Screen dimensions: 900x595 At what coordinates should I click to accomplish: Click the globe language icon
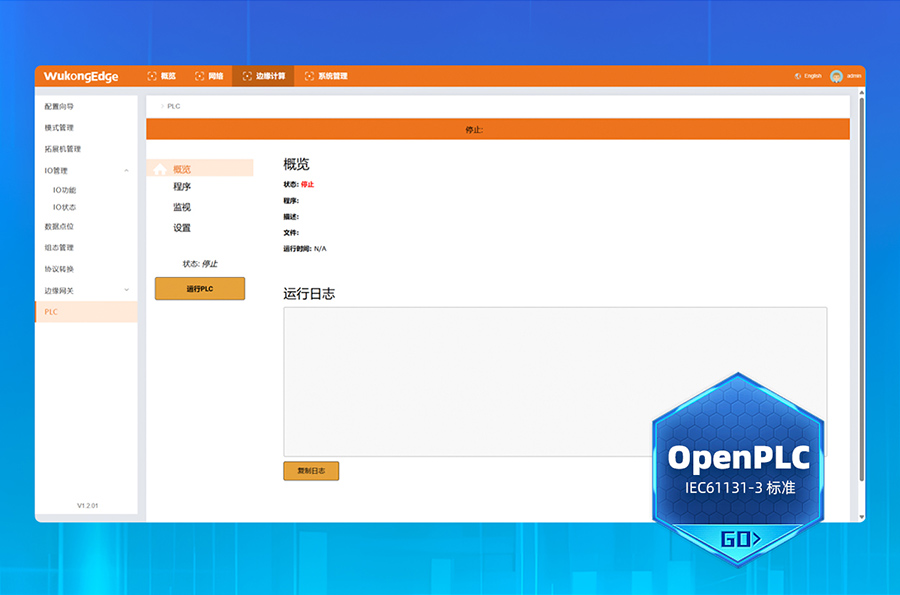[x=798, y=76]
